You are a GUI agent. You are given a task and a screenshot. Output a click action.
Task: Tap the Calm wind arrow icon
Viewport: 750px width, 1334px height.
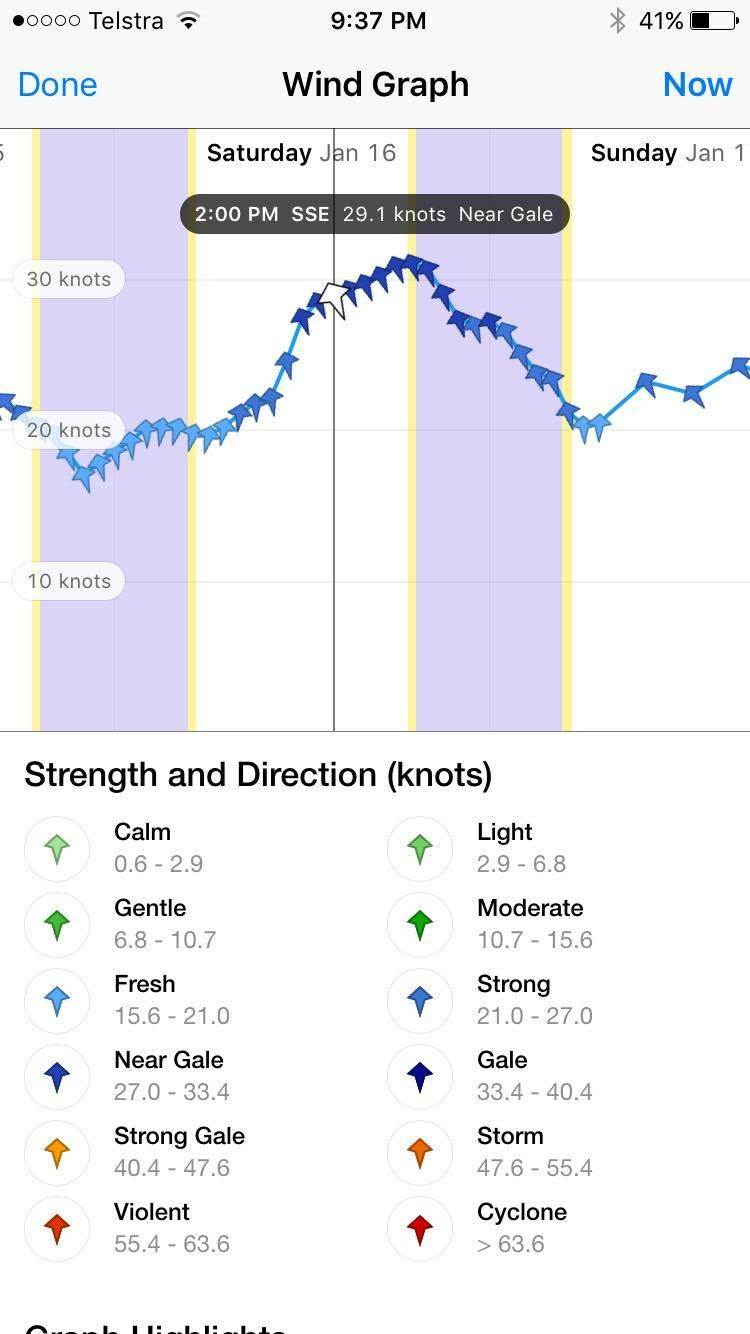(x=57, y=849)
